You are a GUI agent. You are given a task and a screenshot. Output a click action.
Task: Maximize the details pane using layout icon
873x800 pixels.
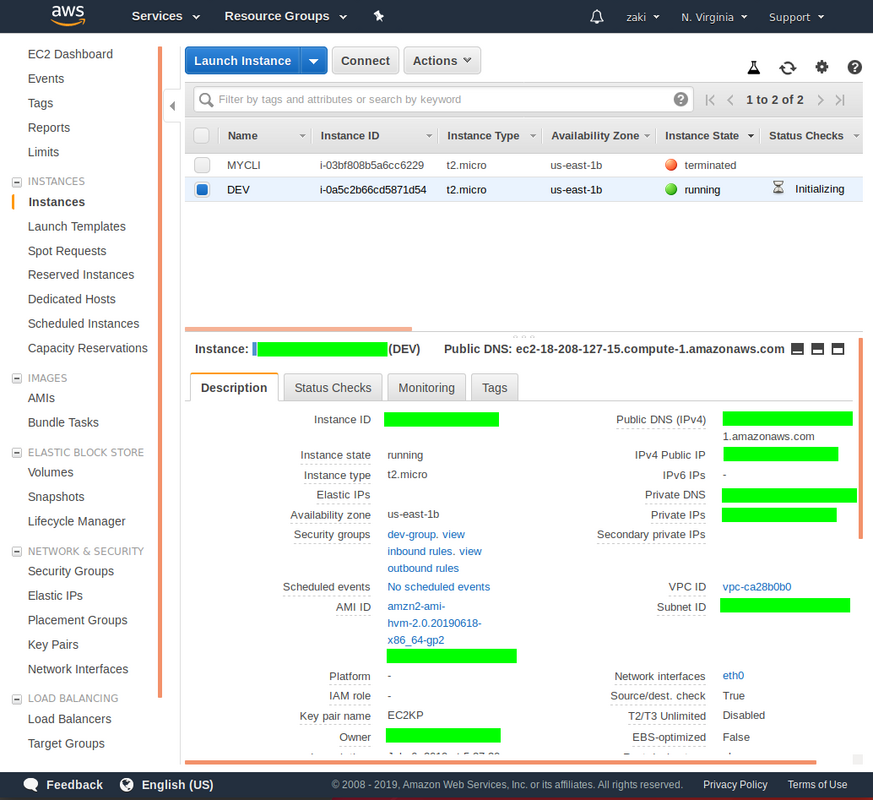[838, 349]
